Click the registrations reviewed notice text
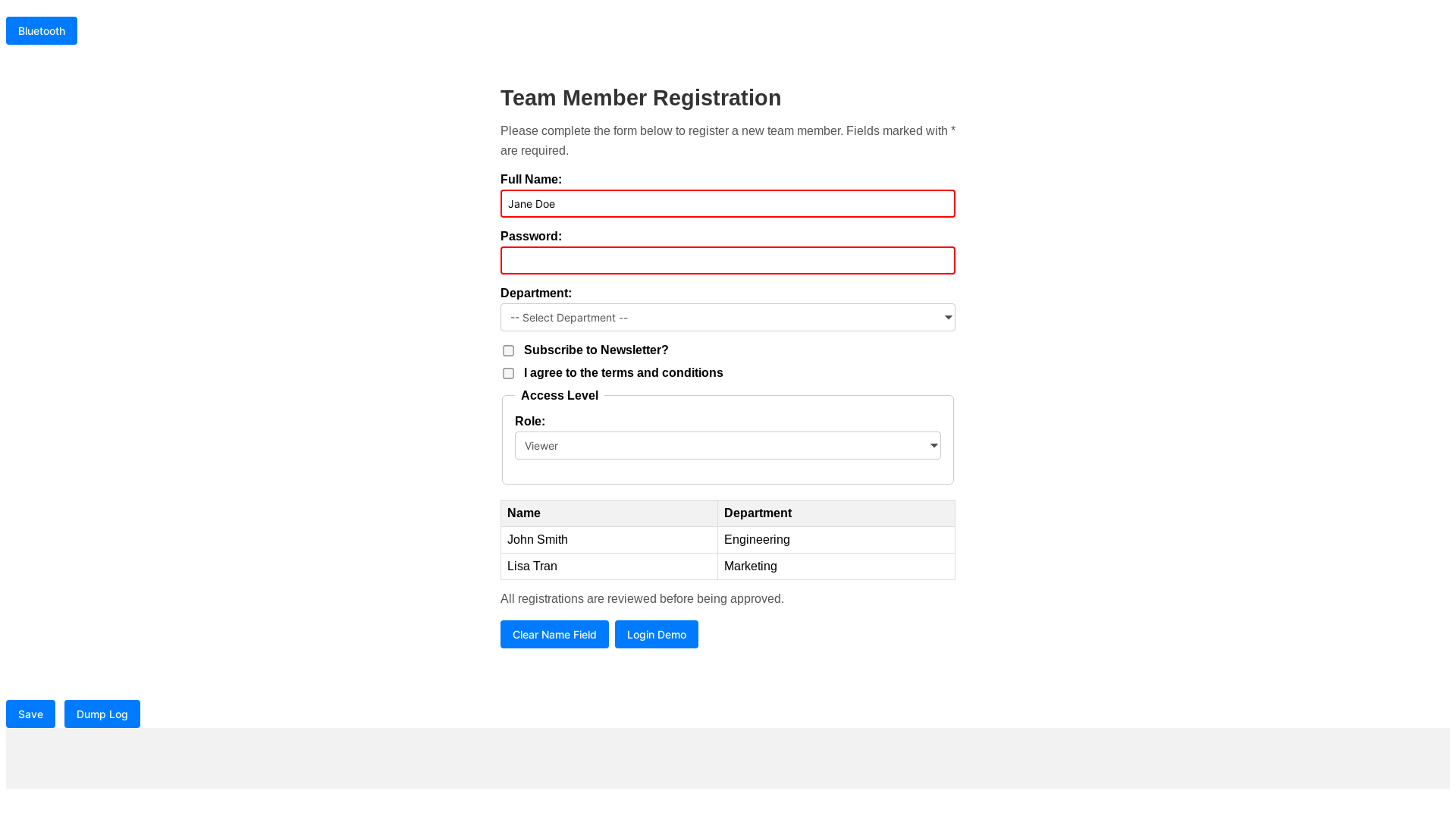Image resolution: width=1456 pixels, height=819 pixels. [x=642, y=599]
